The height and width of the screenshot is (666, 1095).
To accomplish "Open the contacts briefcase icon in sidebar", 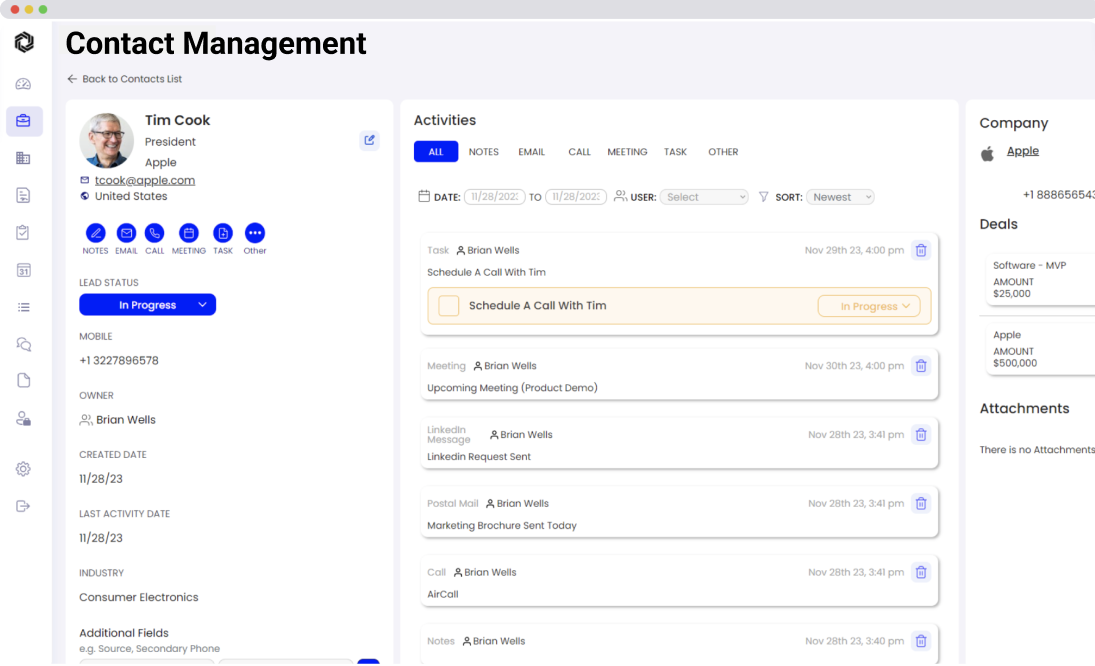I will pos(24,121).
